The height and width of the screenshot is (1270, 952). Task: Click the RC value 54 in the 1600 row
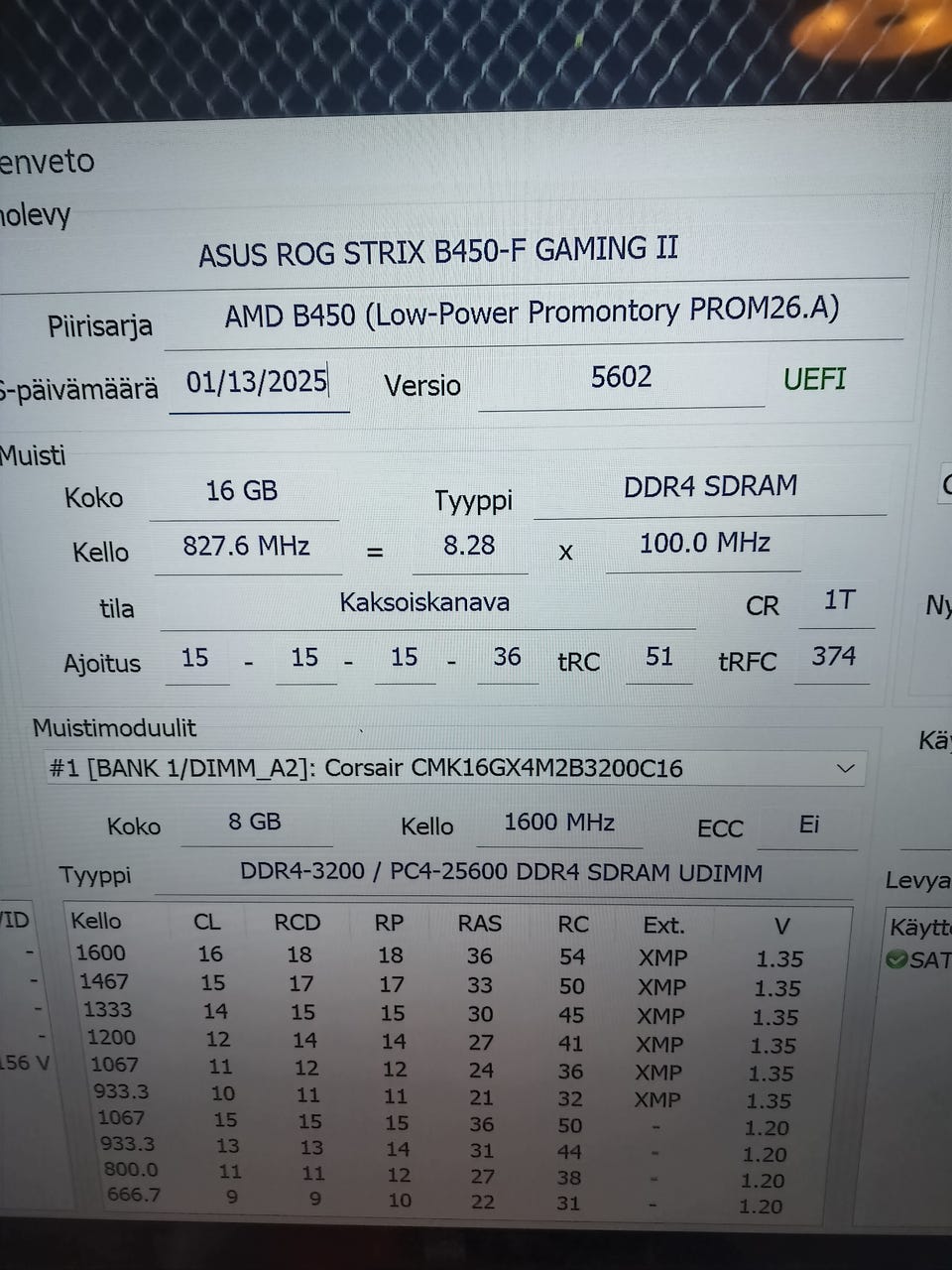point(572,957)
